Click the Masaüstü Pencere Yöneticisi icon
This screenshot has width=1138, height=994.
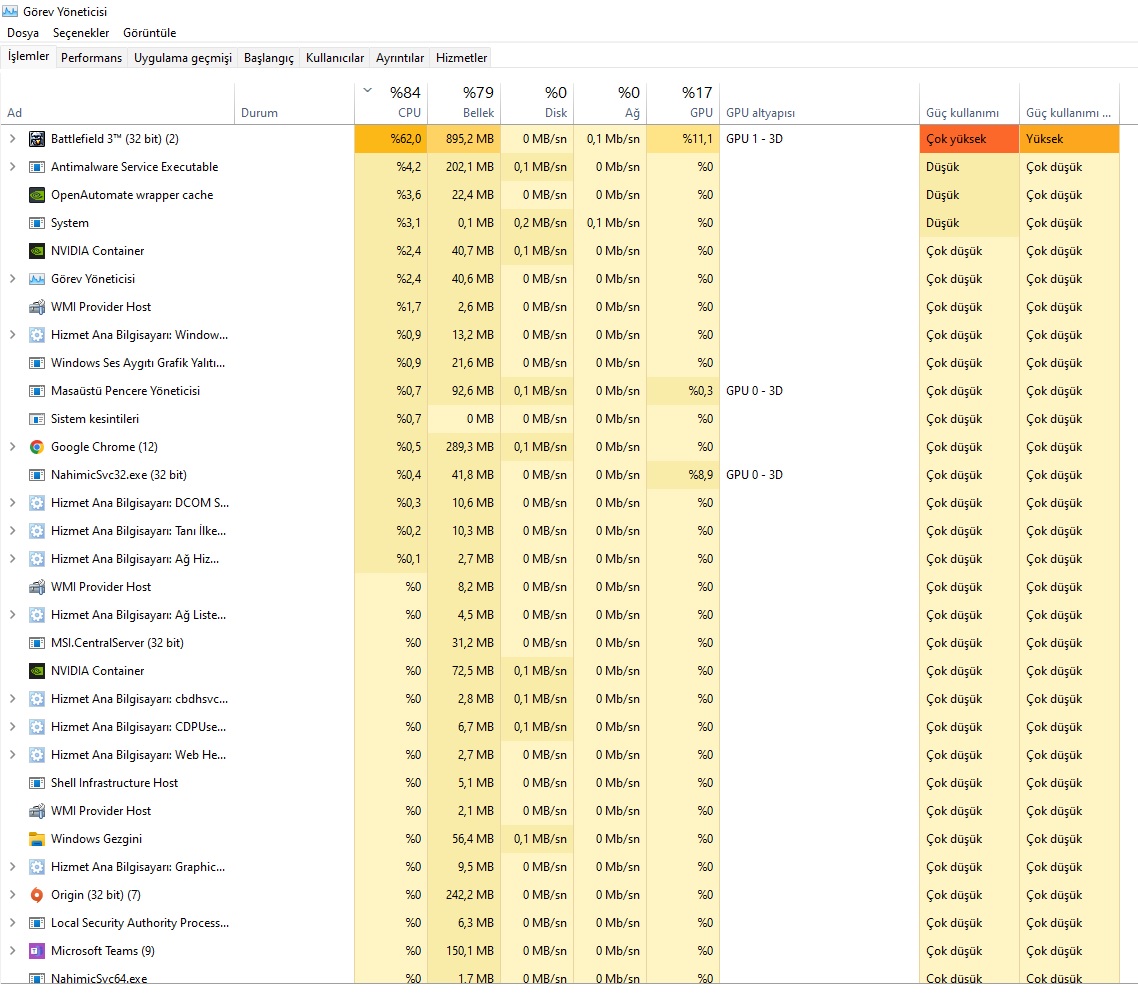(x=36, y=391)
